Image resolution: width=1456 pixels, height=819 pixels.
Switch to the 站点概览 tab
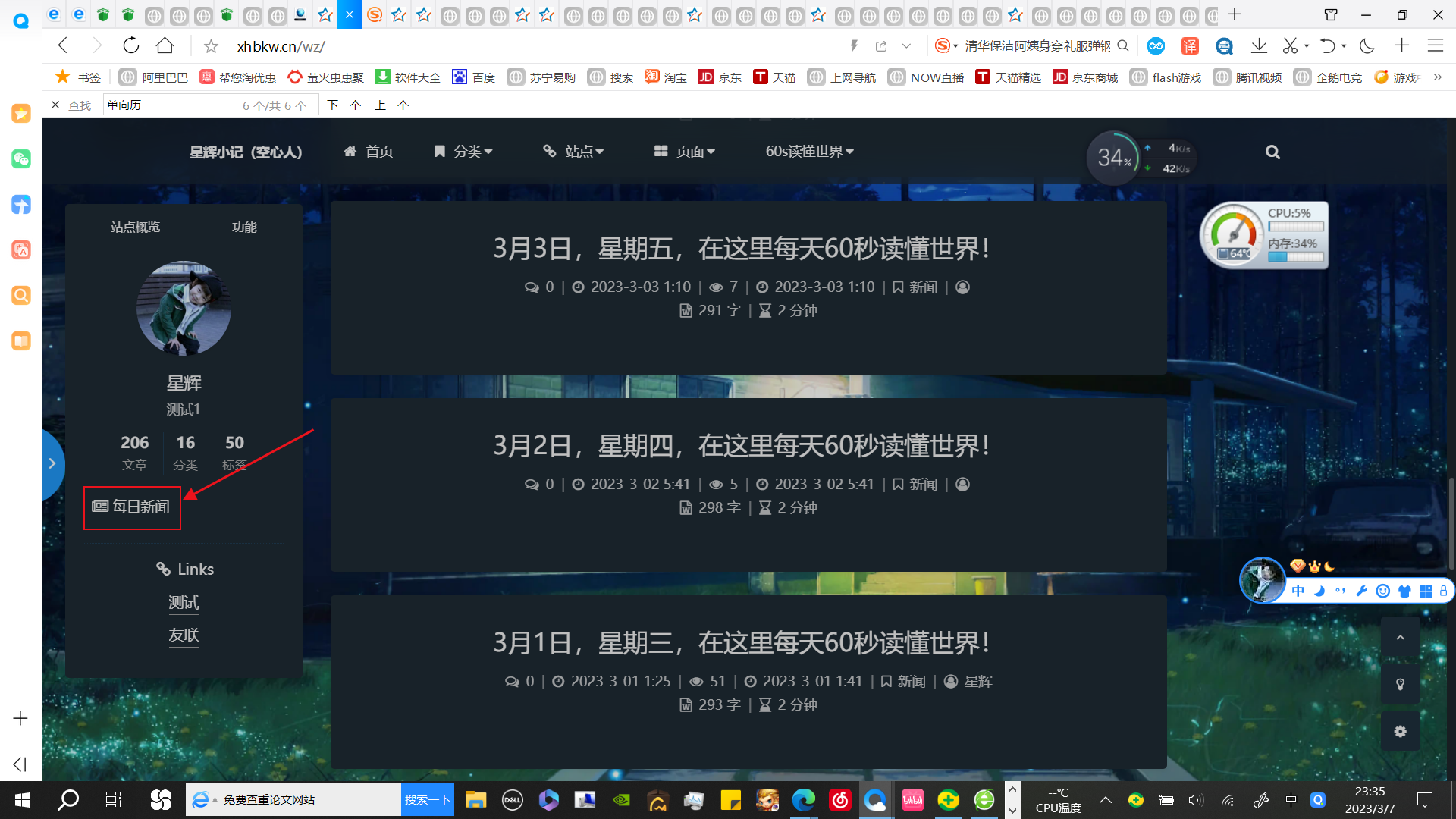135,227
